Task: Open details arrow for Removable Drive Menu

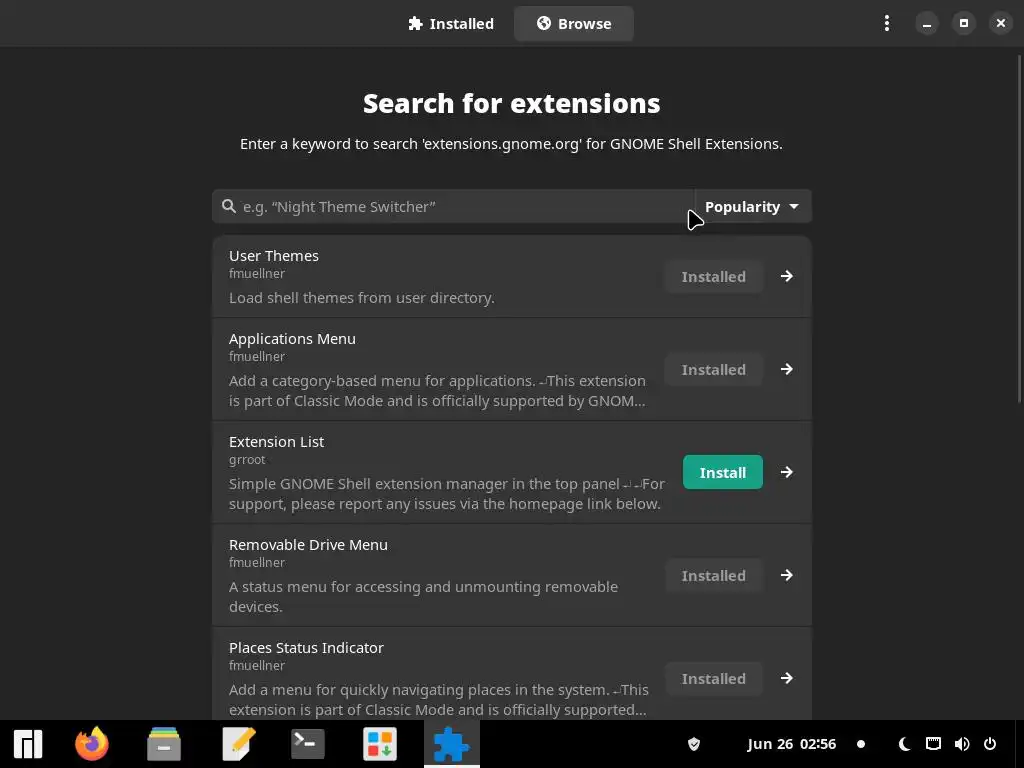Action: [787, 576]
